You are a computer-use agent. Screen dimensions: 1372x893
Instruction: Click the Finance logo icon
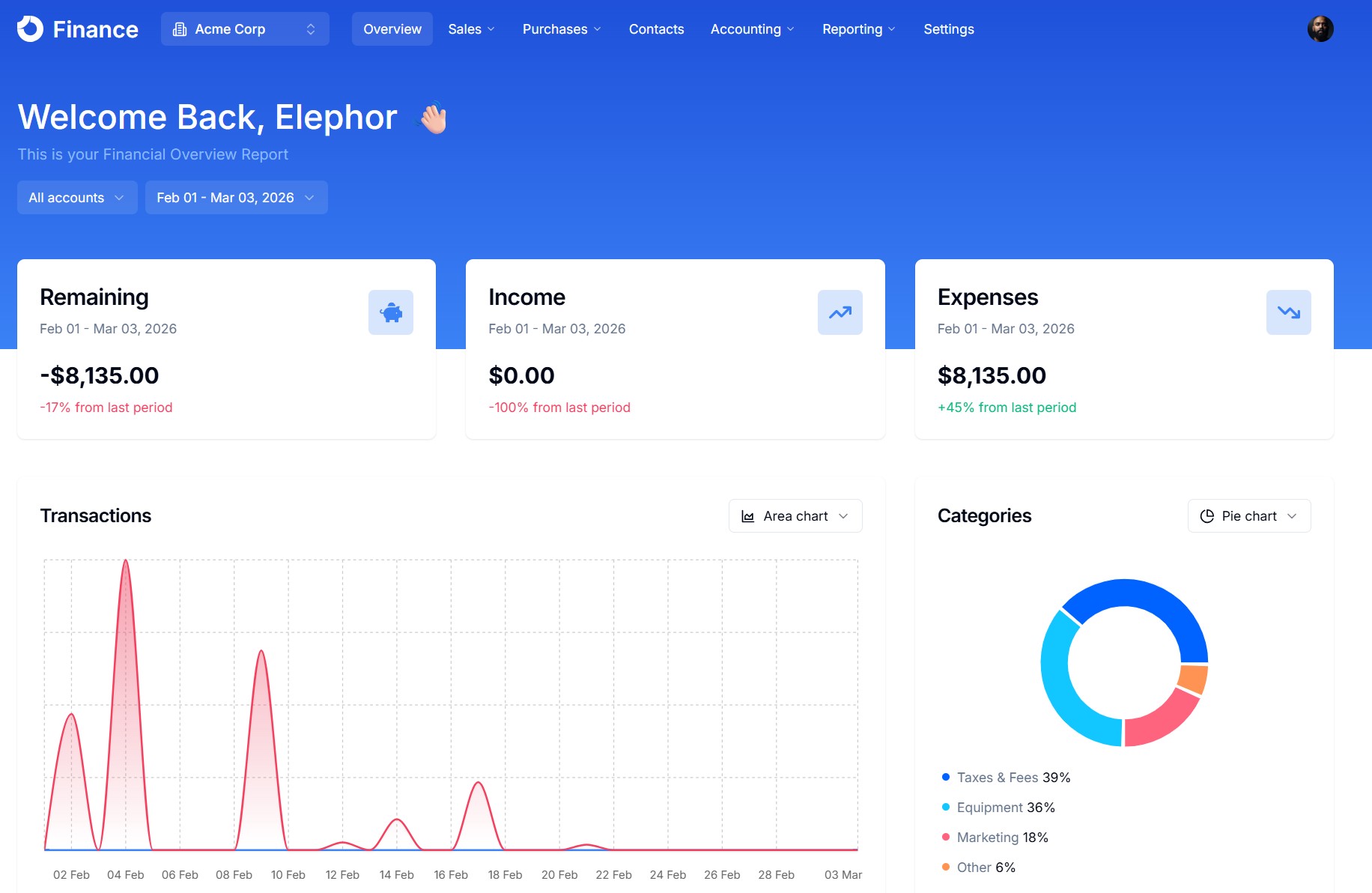pyautogui.click(x=29, y=28)
